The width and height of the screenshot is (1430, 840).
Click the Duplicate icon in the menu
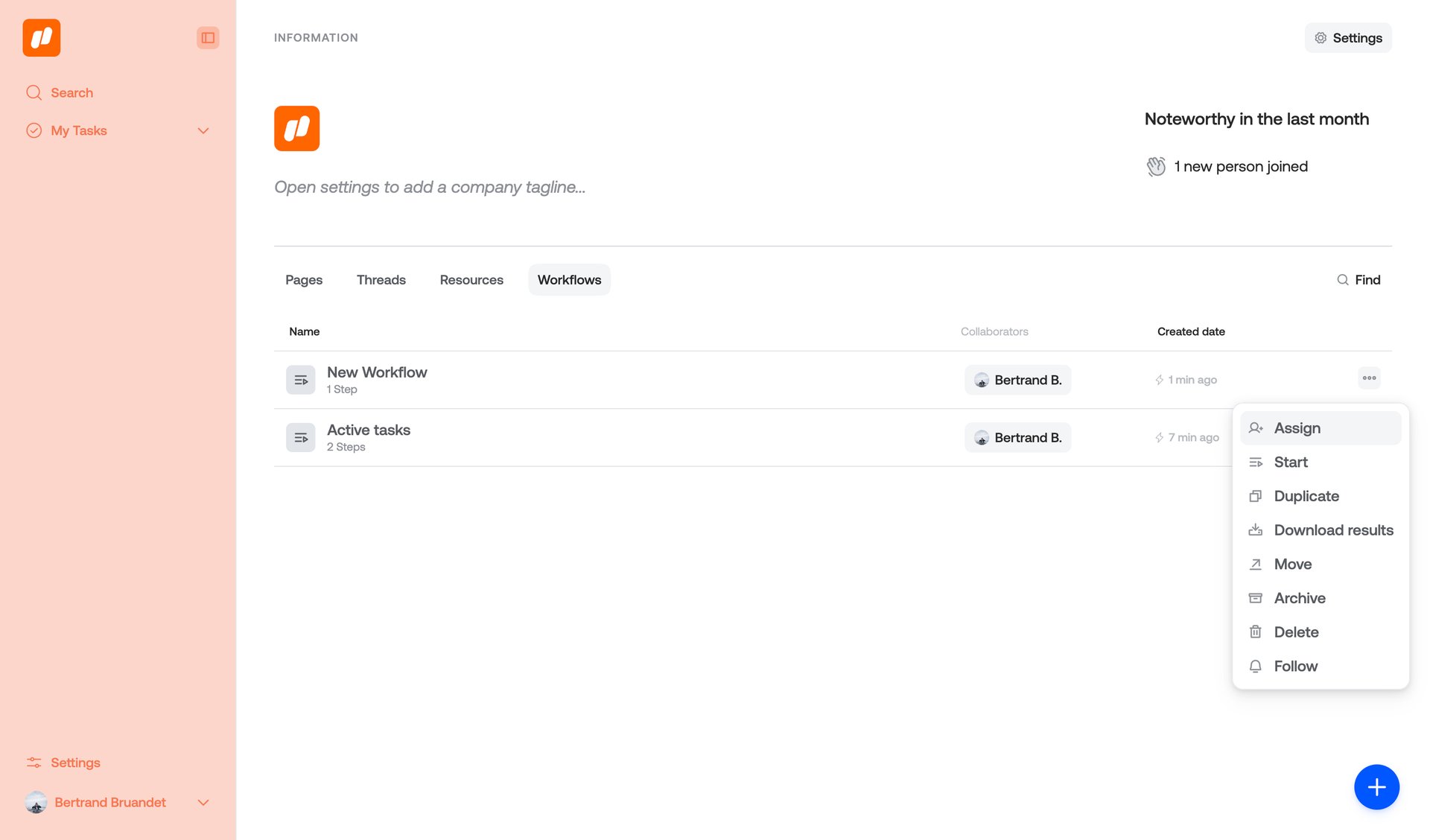click(x=1256, y=497)
